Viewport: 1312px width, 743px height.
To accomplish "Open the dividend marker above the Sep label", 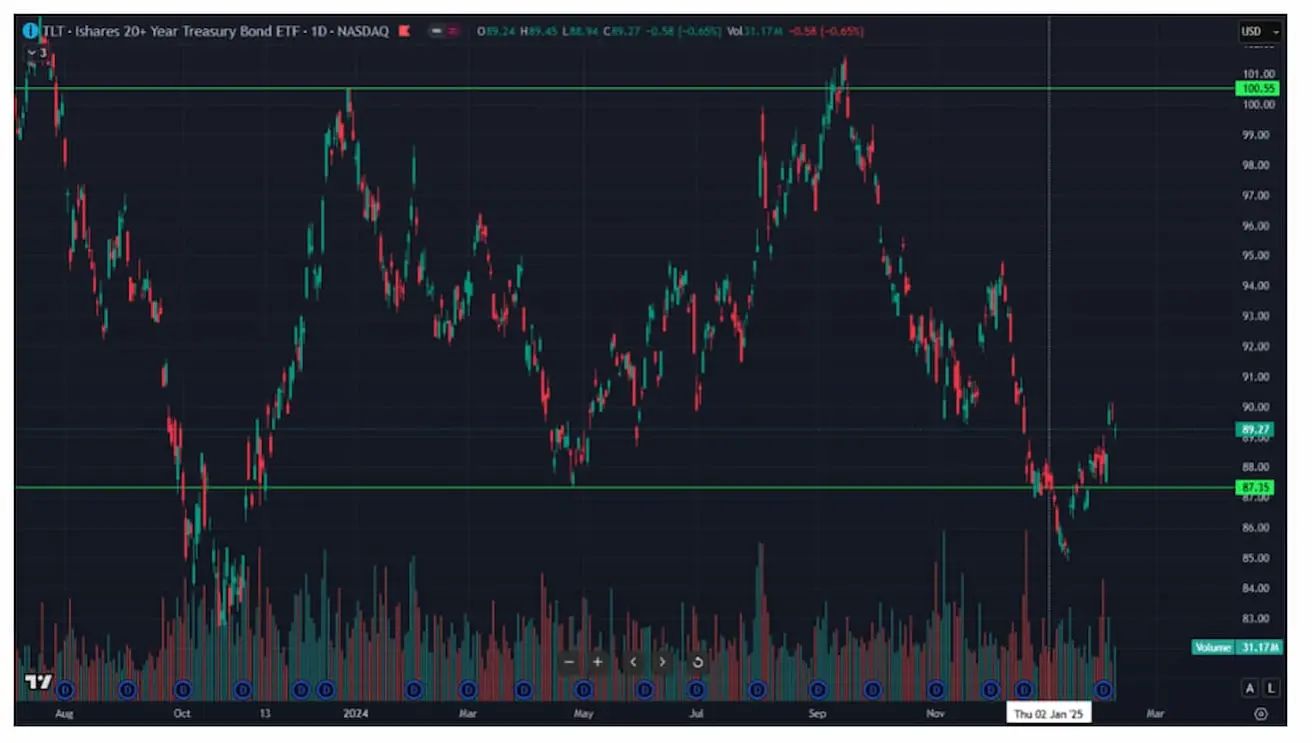I will click(x=819, y=689).
